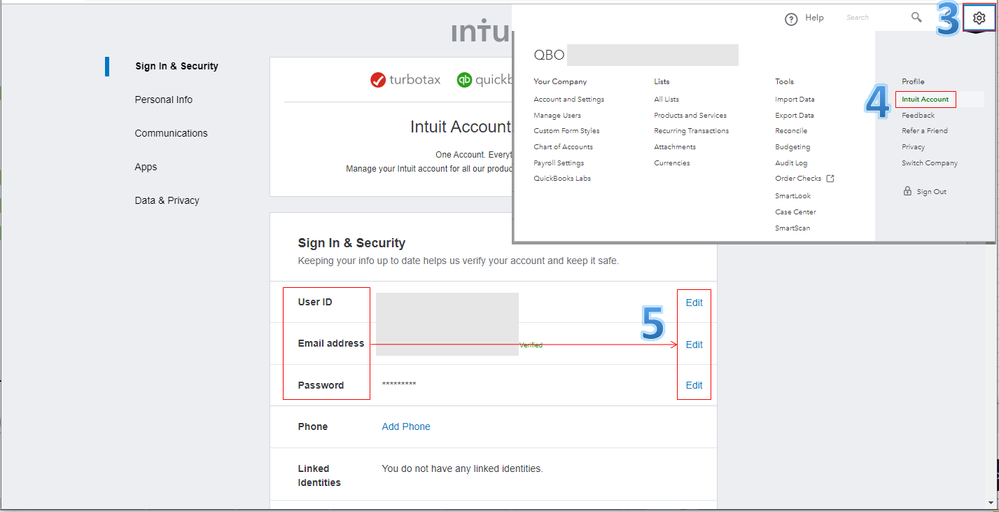Screen dimensions: 999x512
Task: Open Account and Settings menu item
Action: pos(569,99)
